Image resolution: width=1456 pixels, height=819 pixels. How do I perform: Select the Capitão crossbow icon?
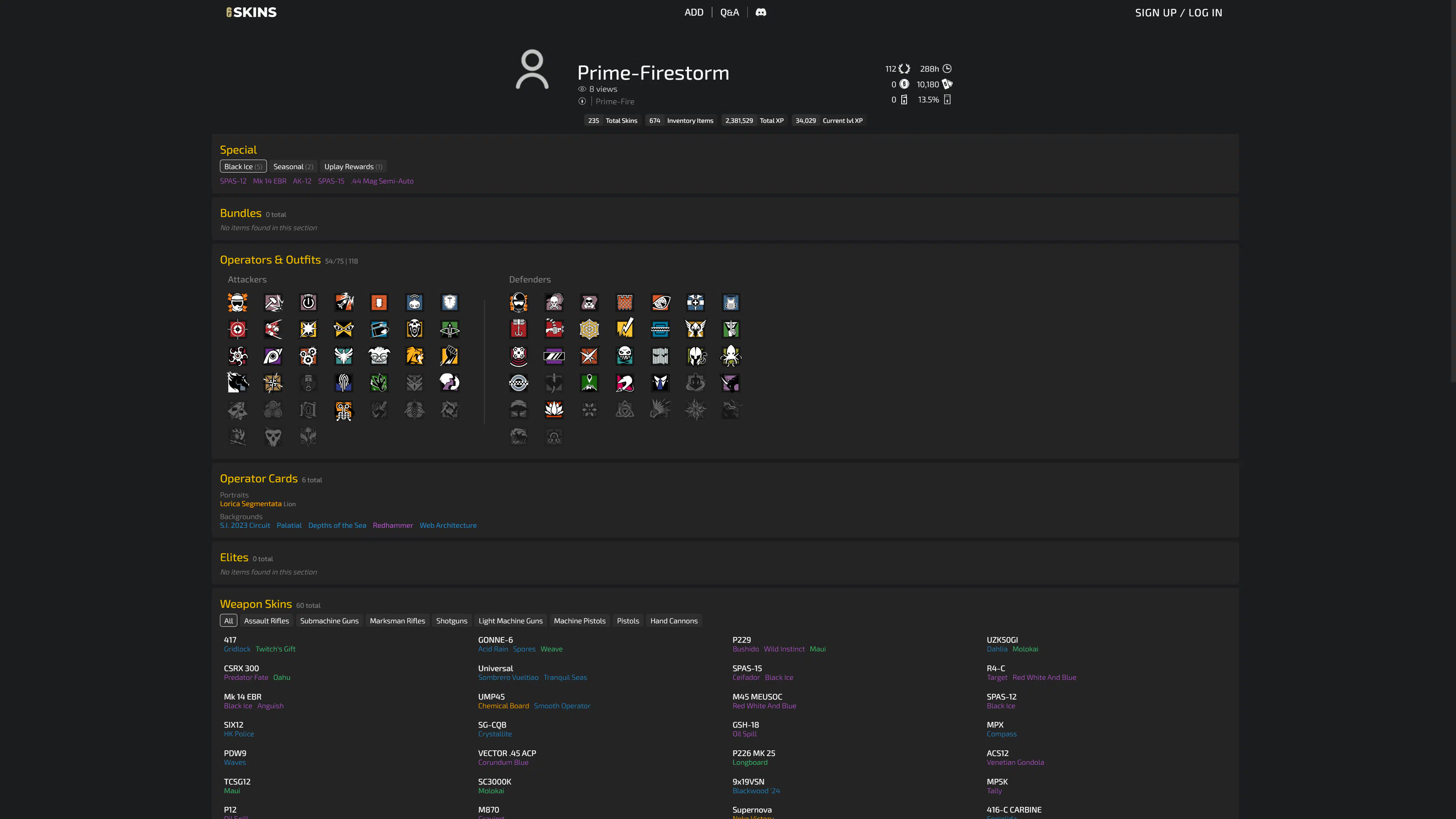pos(450,329)
